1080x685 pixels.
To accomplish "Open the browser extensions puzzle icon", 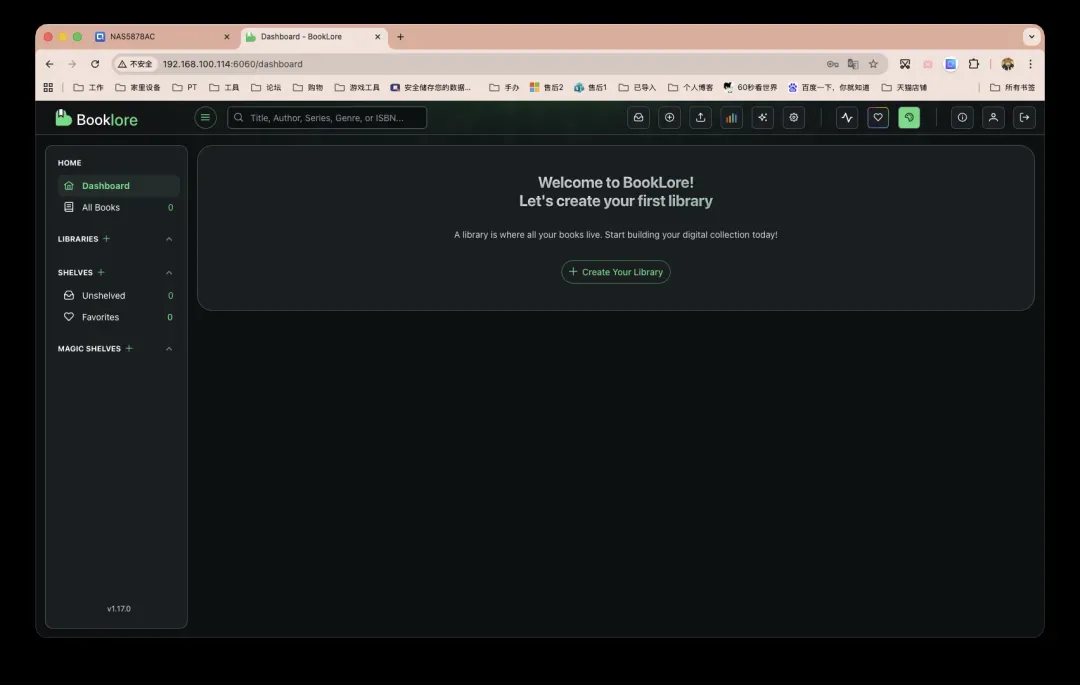I will pos(973,64).
